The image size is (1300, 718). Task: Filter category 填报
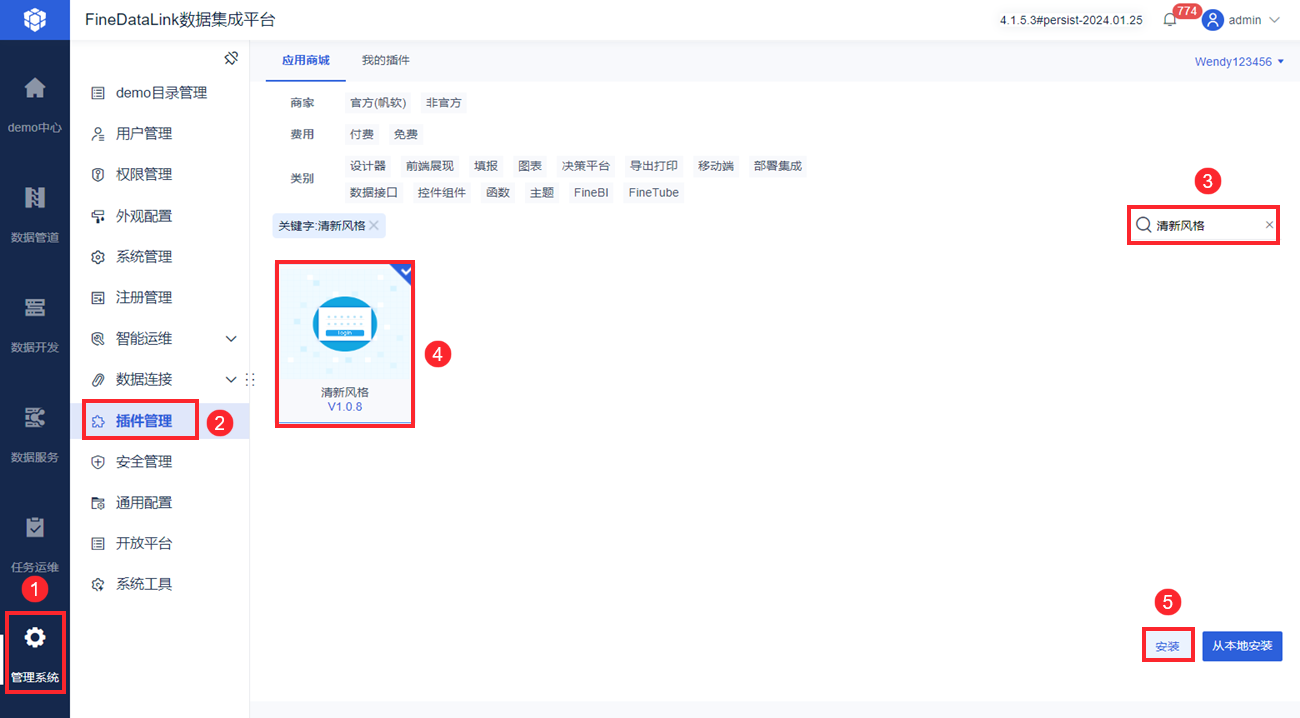coord(486,166)
